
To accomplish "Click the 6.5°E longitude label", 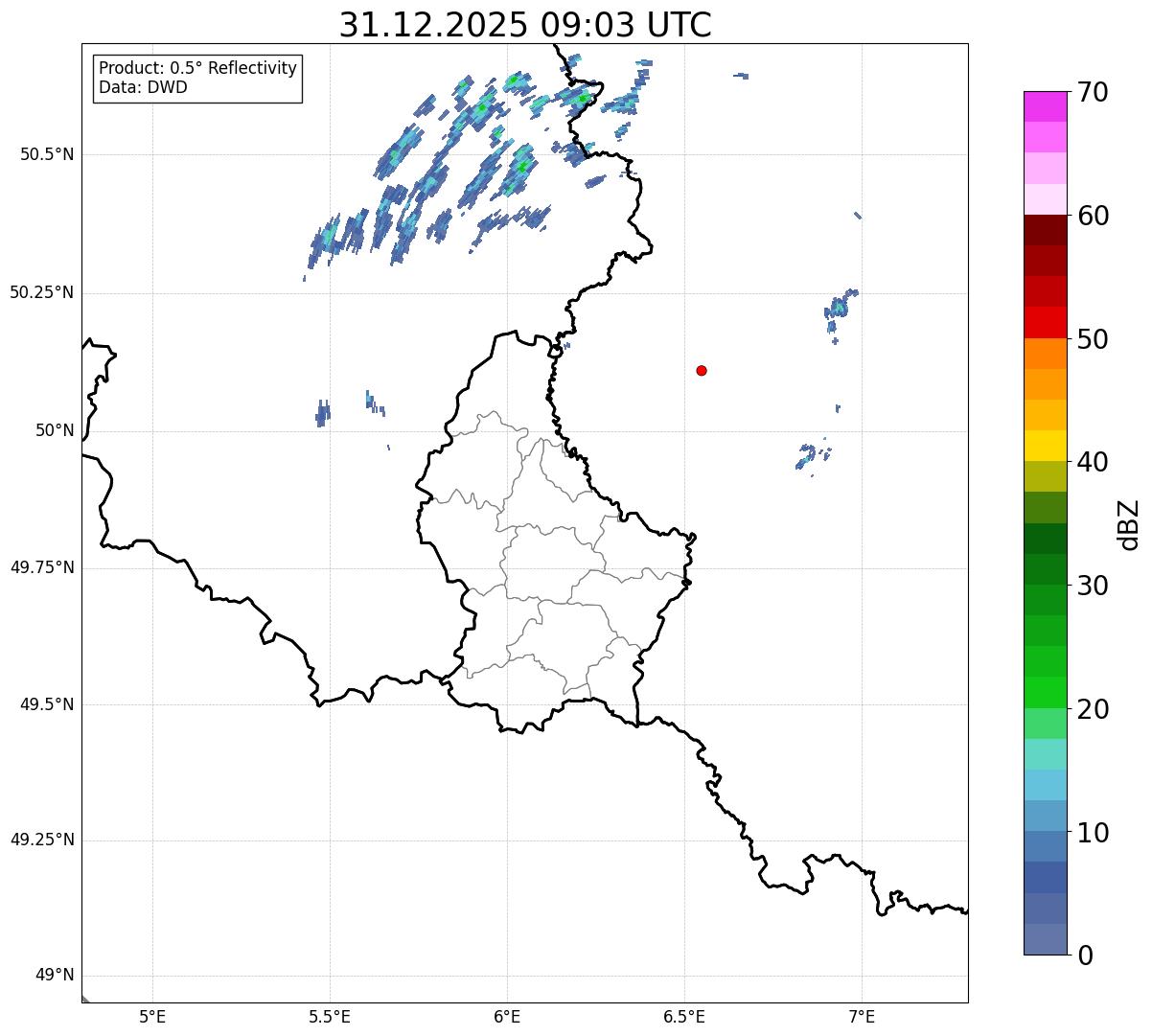I will click(684, 1016).
